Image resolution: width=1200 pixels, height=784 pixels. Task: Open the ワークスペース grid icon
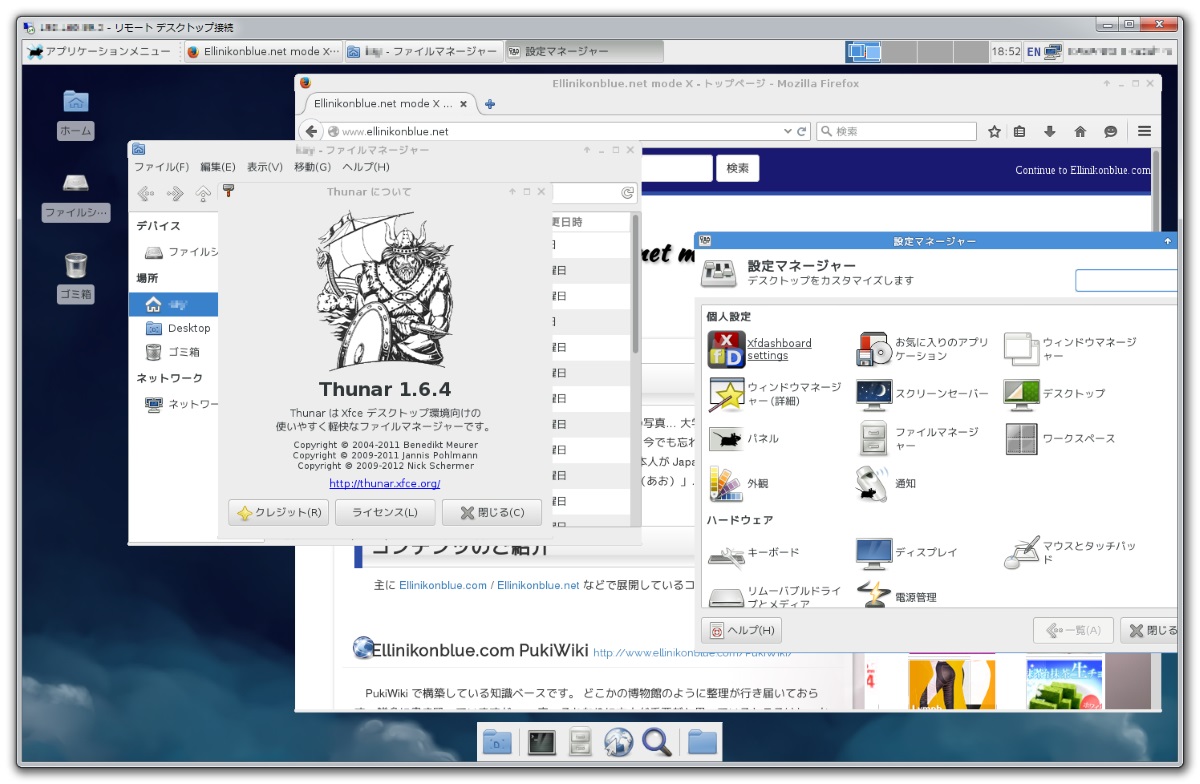(x=1022, y=439)
